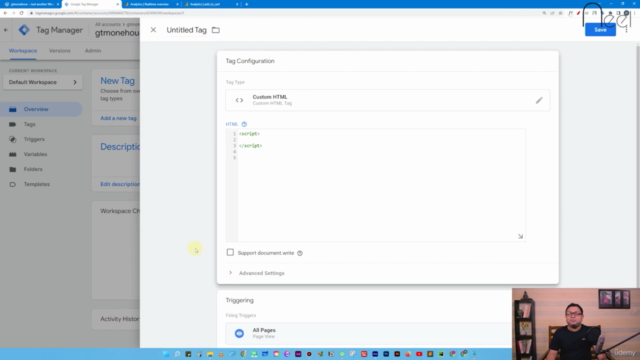Viewport: 640px width, 360px height.
Task: Open Windows taskbar search
Action: (x=177, y=354)
